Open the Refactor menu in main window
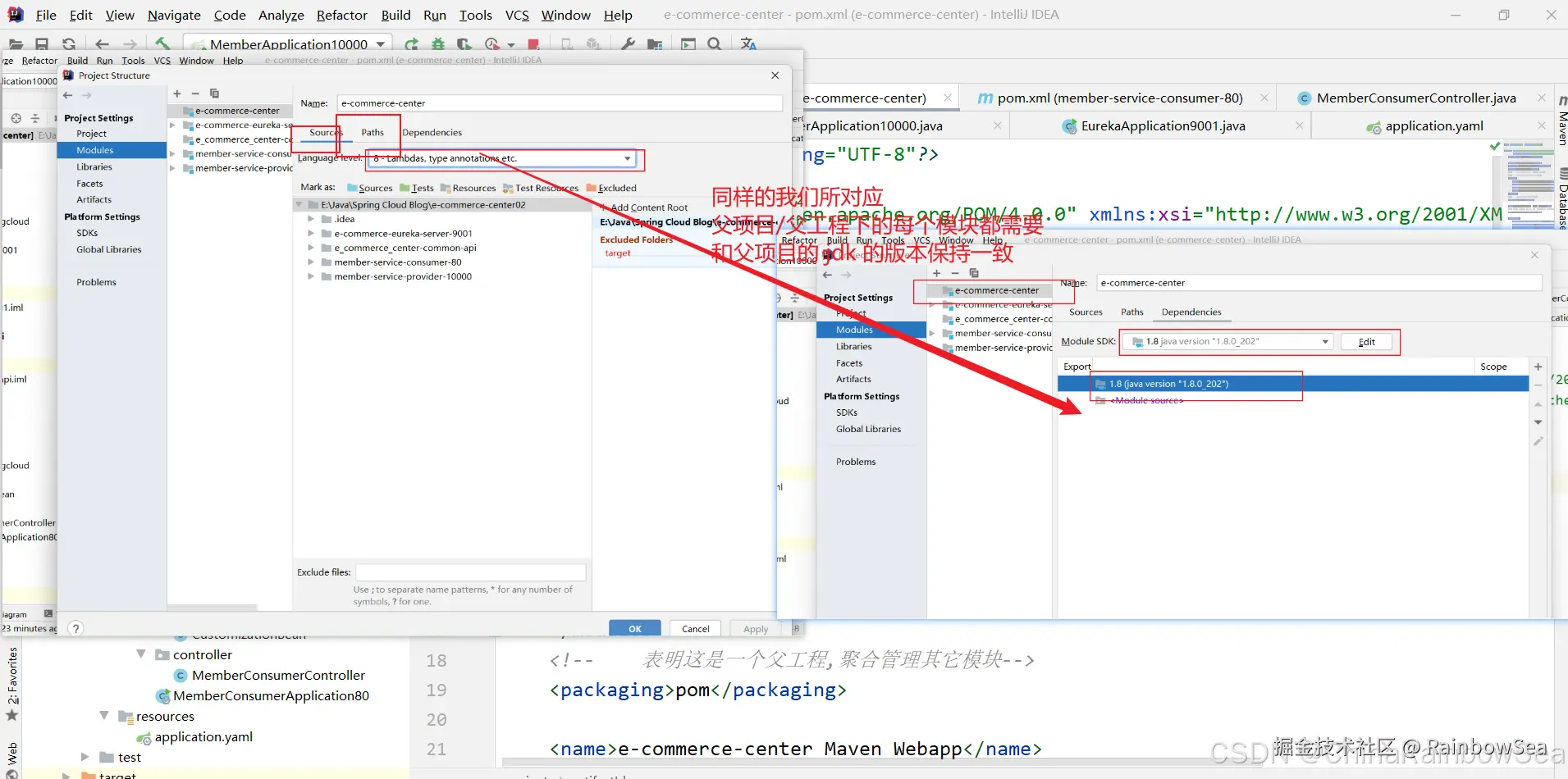 click(341, 15)
